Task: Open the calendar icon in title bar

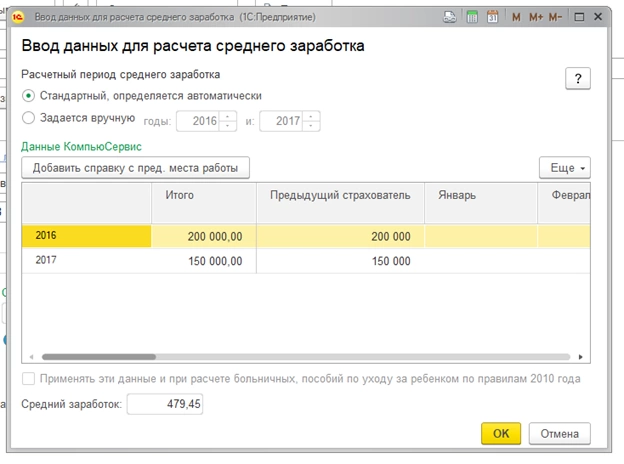Action: pyautogui.click(x=493, y=17)
